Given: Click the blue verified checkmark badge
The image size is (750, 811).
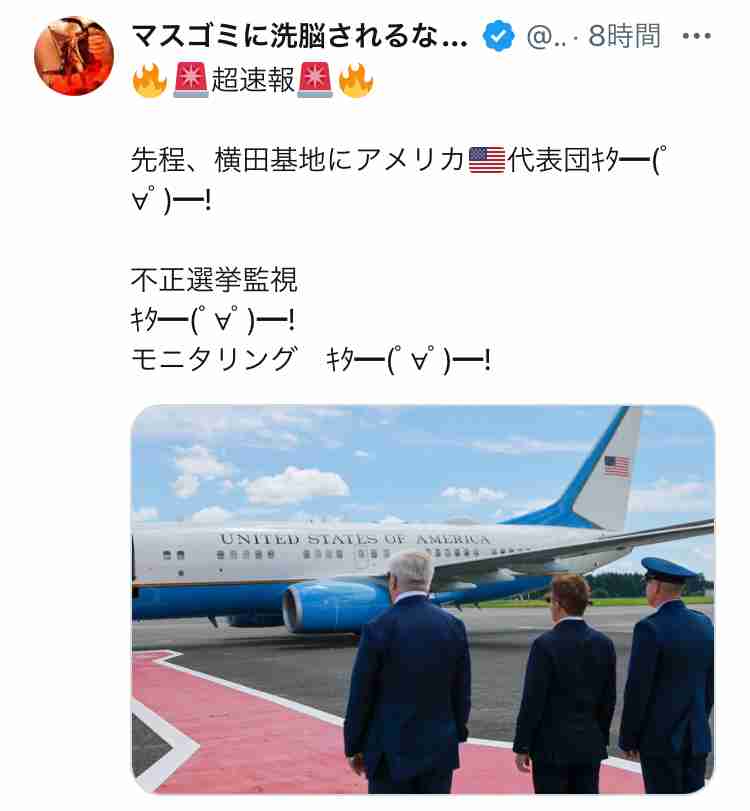Looking at the screenshot, I should pos(499,36).
